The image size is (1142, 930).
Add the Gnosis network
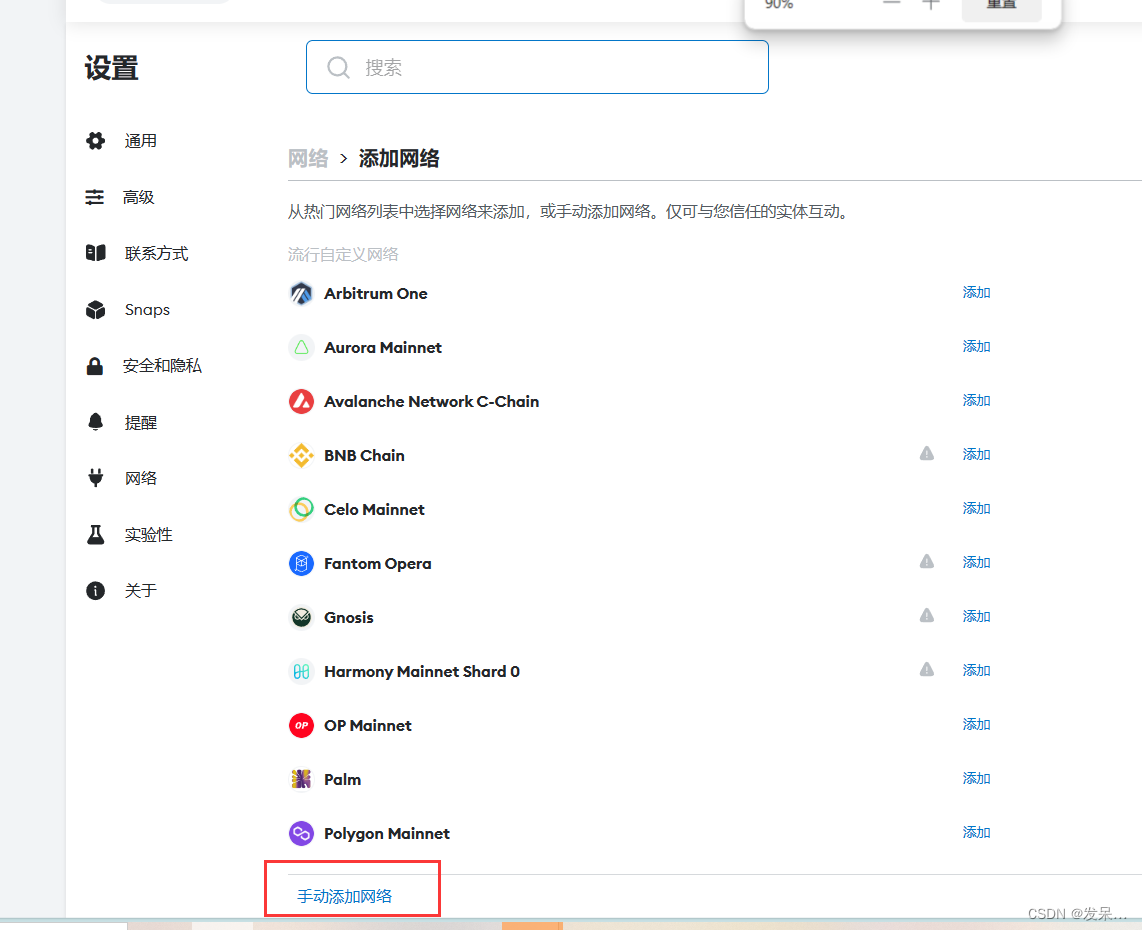coord(976,616)
